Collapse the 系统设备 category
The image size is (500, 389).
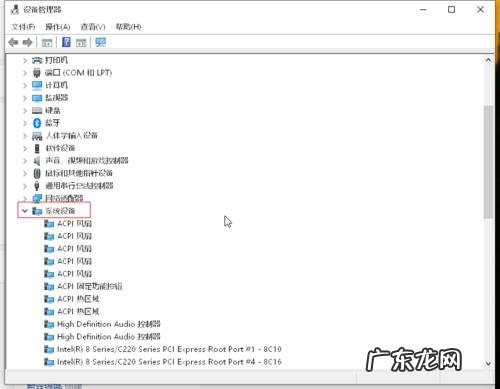pos(25,211)
